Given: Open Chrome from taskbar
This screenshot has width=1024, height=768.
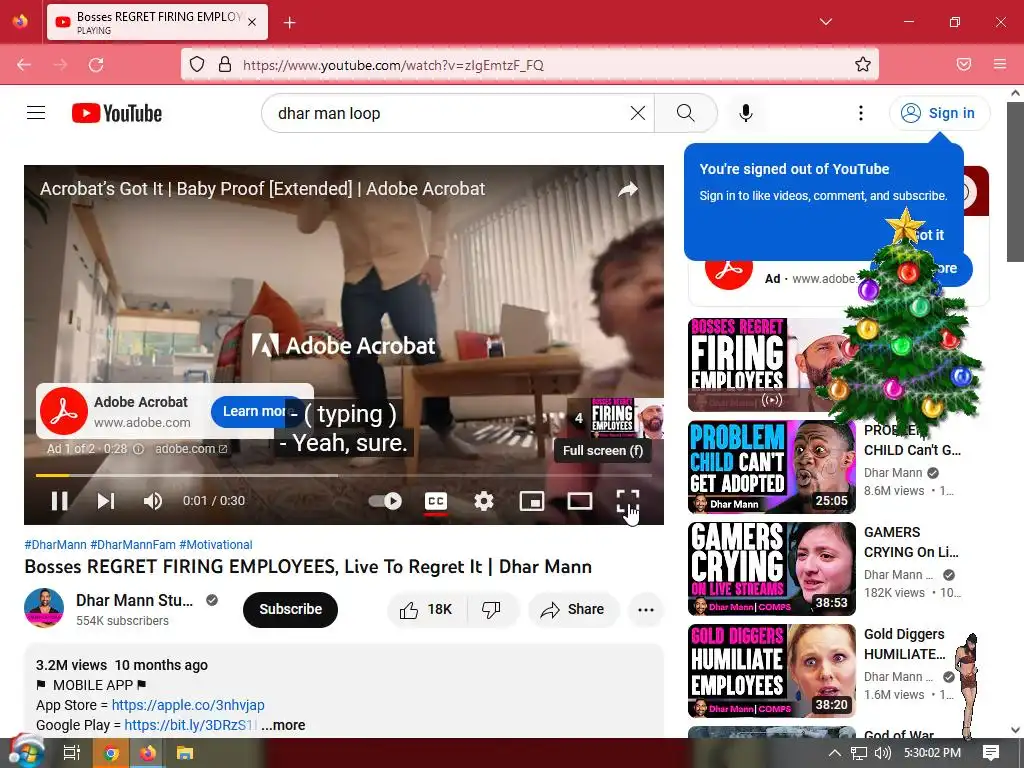Looking at the screenshot, I should 111,753.
